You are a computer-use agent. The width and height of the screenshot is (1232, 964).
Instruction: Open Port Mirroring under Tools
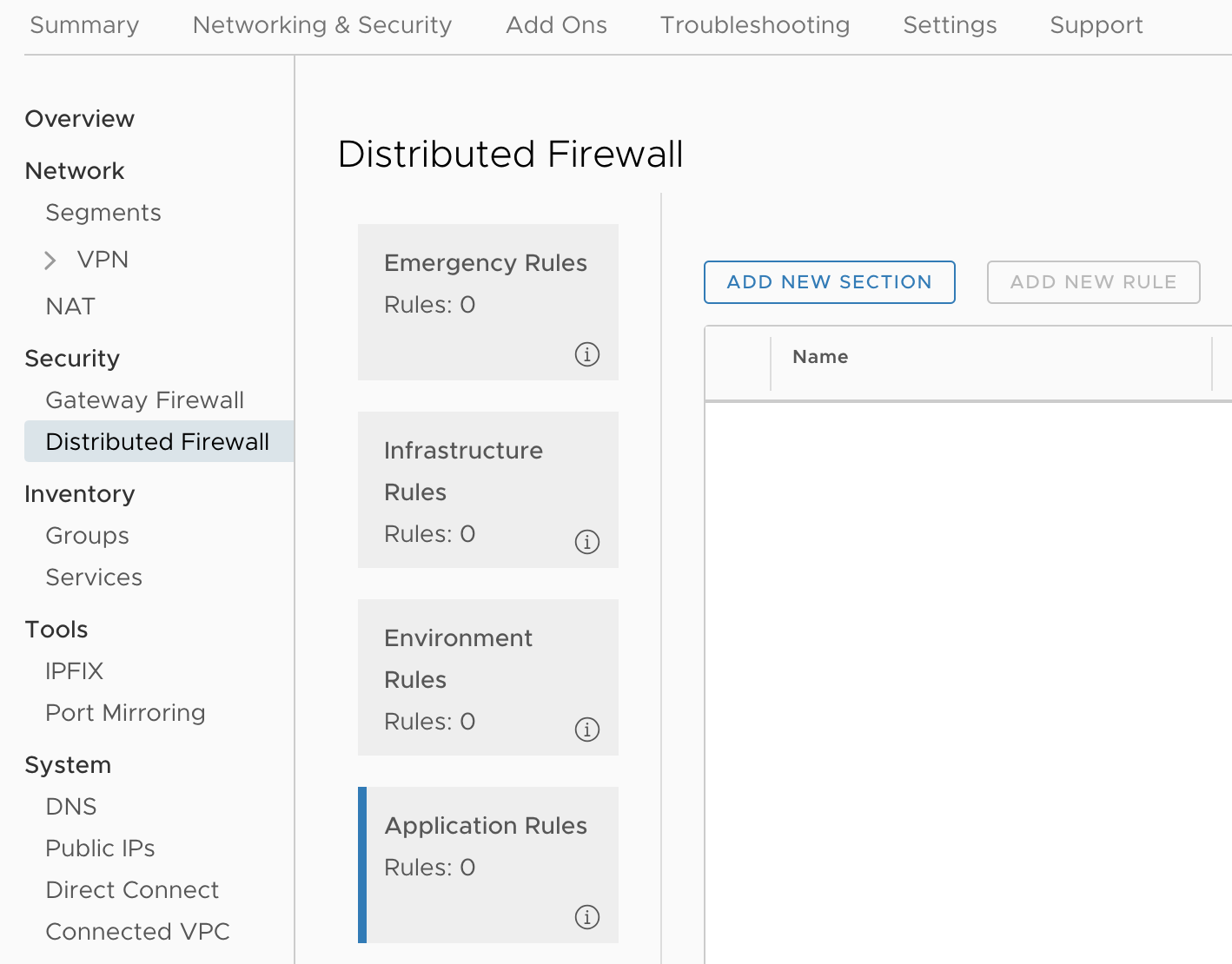125,713
